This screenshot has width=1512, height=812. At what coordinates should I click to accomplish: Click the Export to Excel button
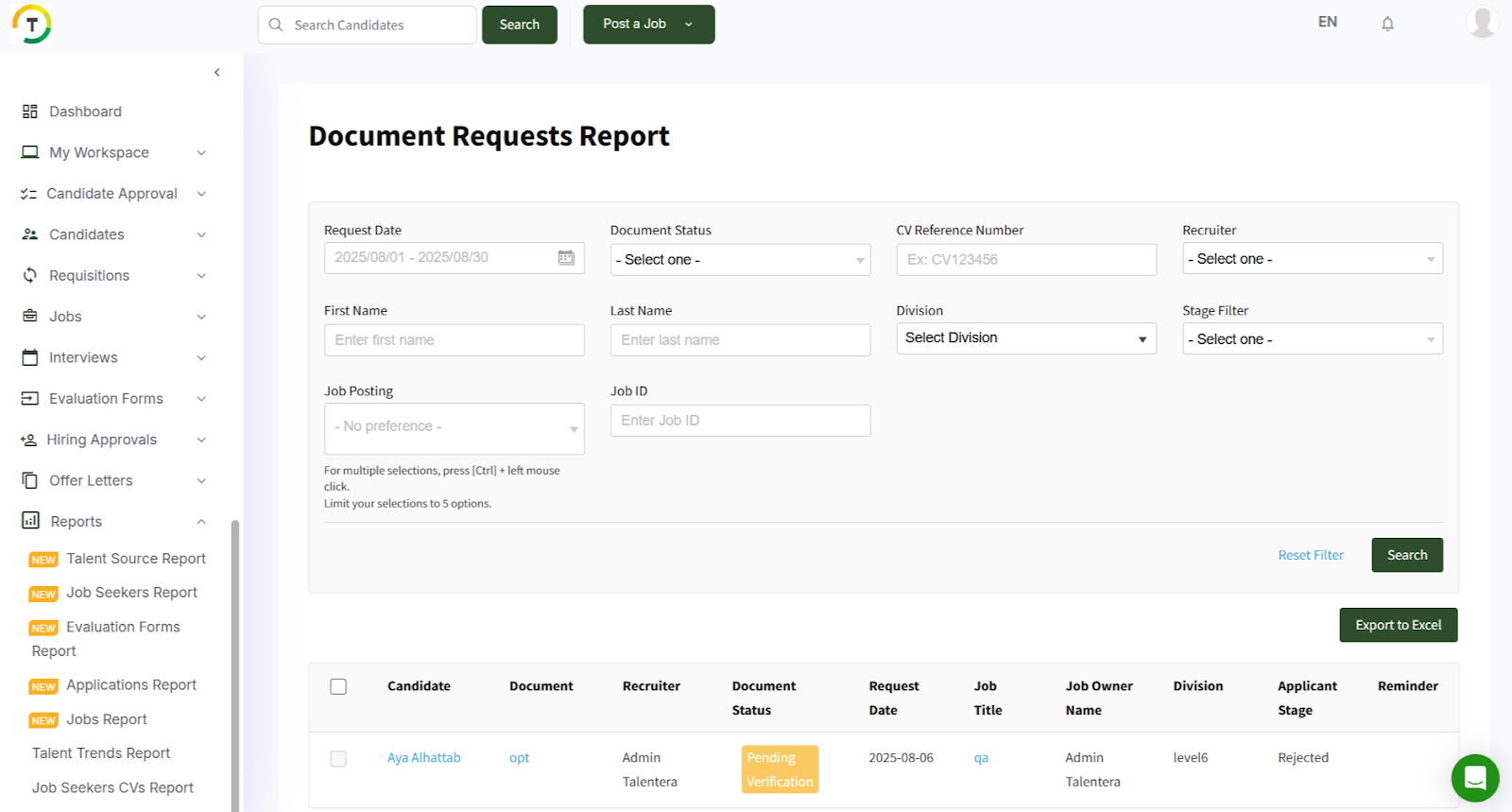pyautogui.click(x=1398, y=625)
